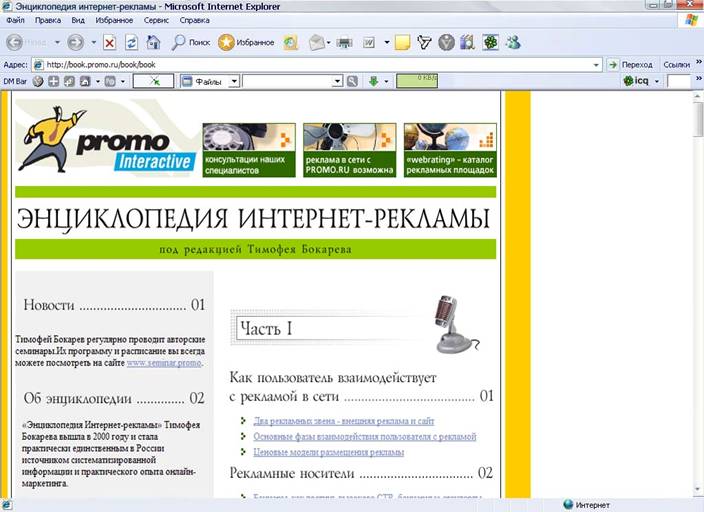Expand the icq toolbar dropdown arrow

point(657,81)
